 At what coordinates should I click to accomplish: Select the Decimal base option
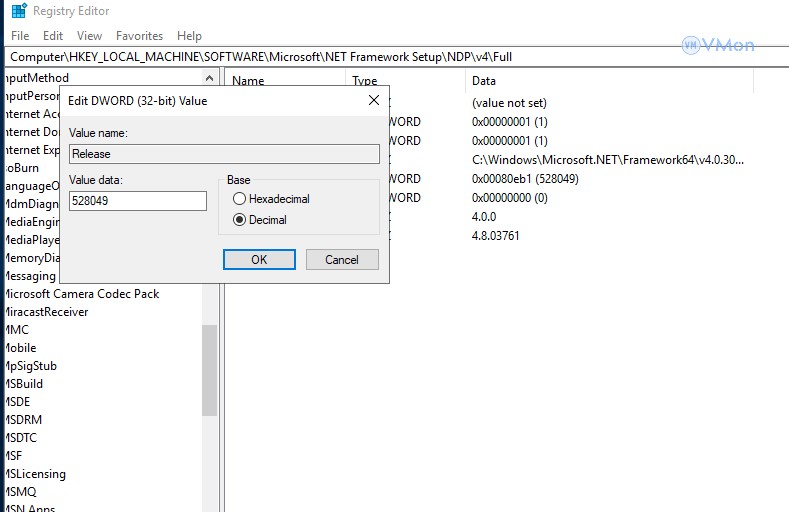tap(239, 220)
